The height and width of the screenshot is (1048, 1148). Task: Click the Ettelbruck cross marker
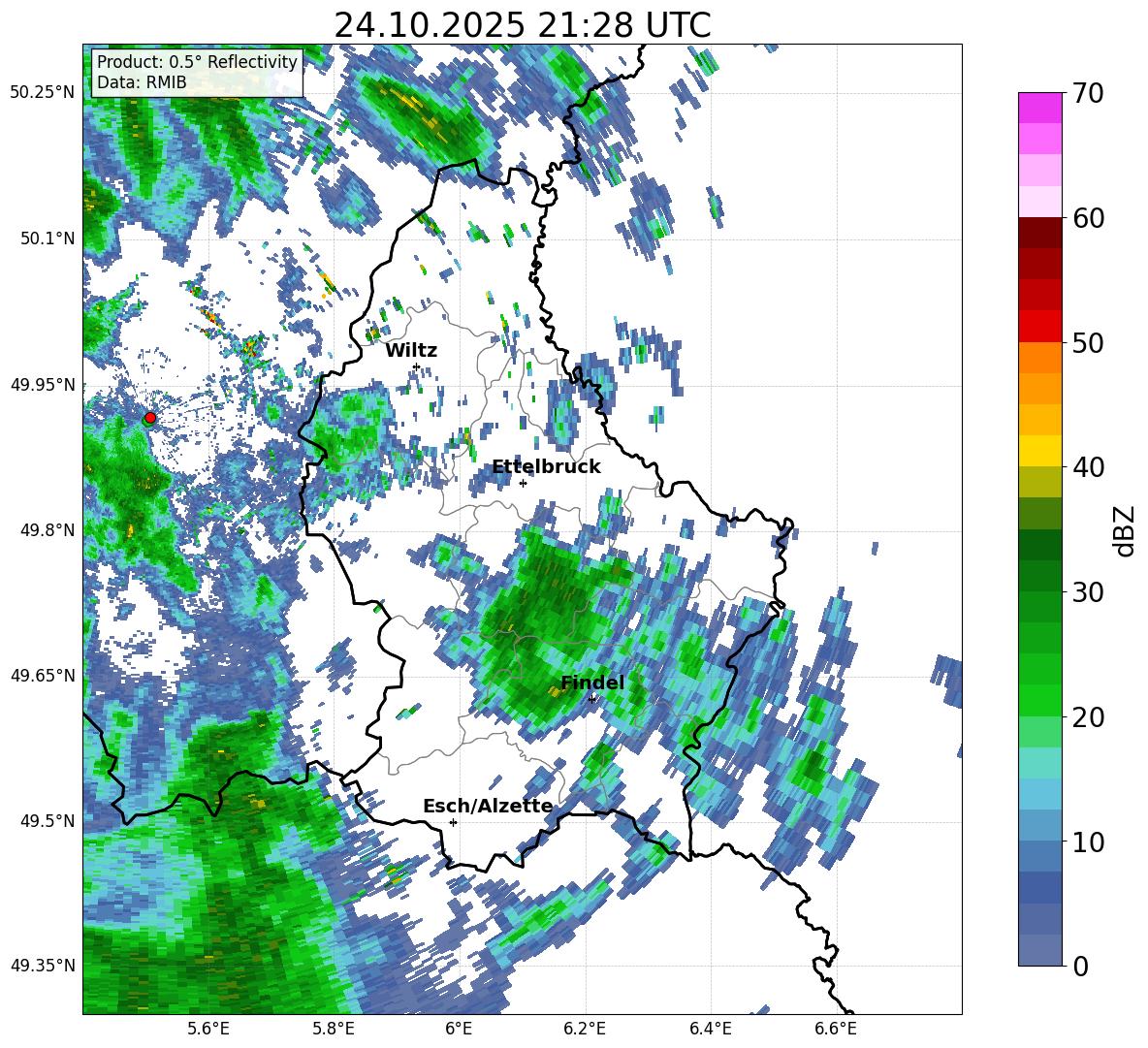point(523,483)
